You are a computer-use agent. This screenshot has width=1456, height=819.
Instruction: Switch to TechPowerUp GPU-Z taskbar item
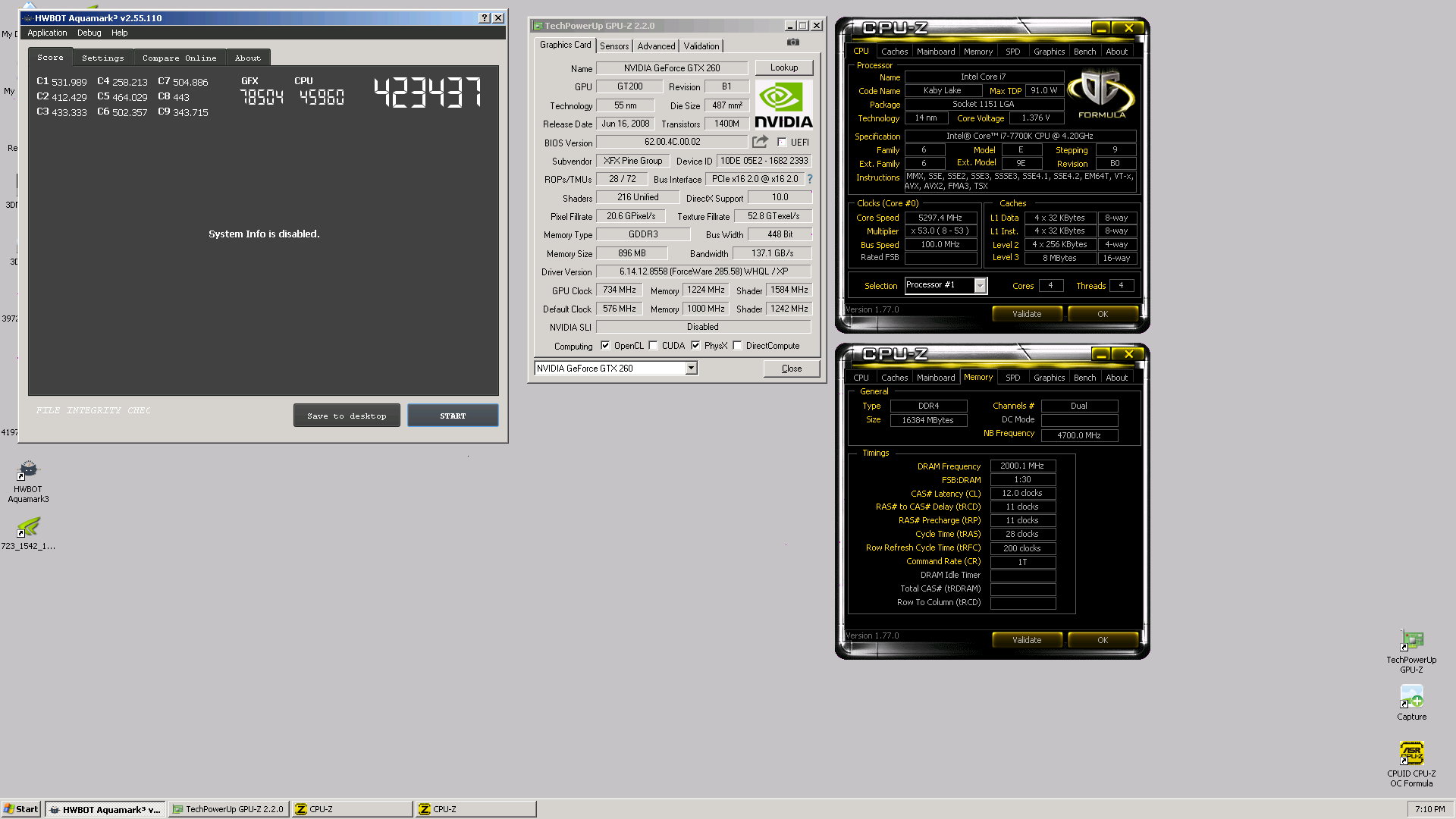(x=228, y=809)
